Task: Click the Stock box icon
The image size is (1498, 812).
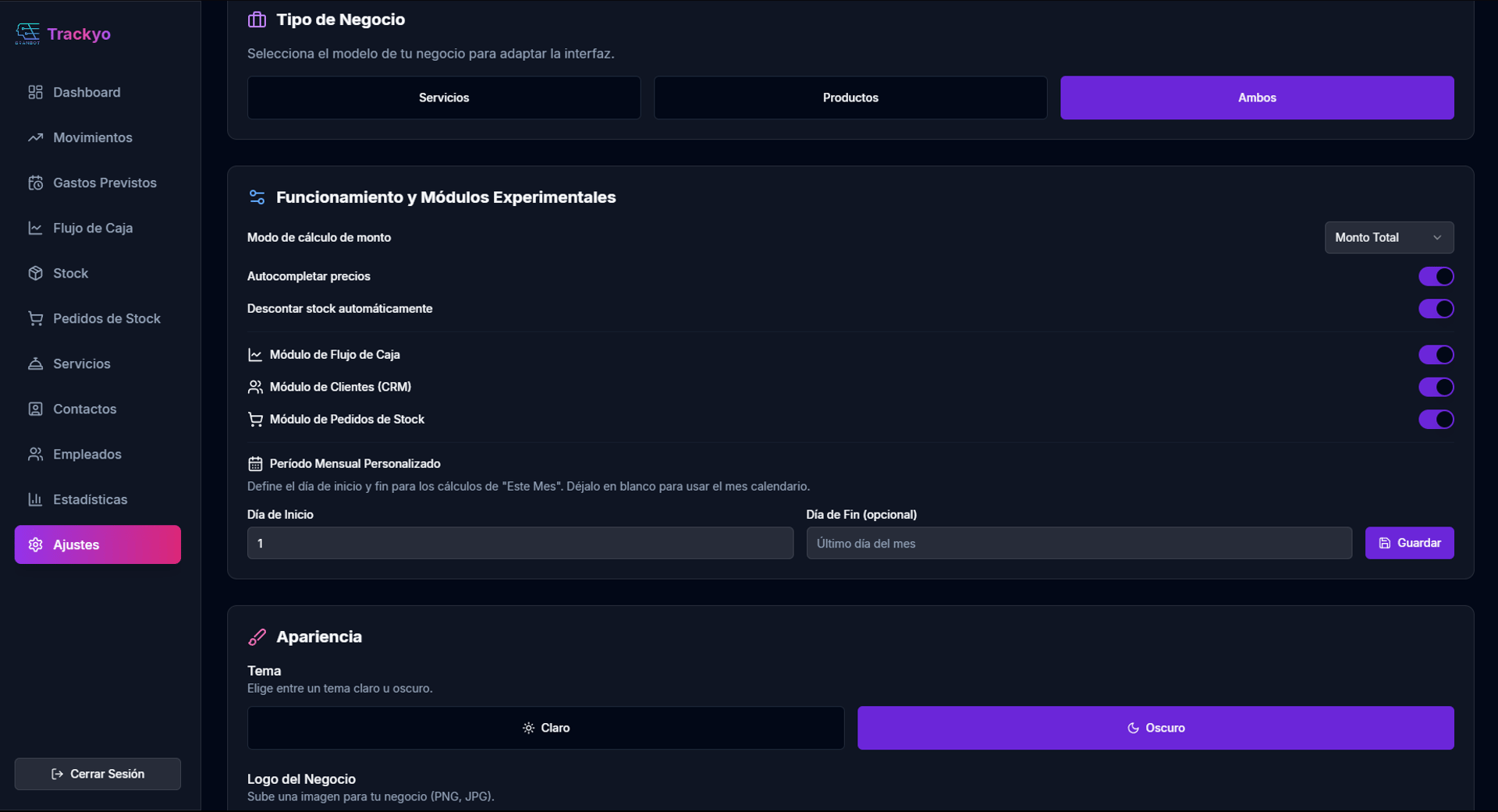Action: click(x=35, y=273)
